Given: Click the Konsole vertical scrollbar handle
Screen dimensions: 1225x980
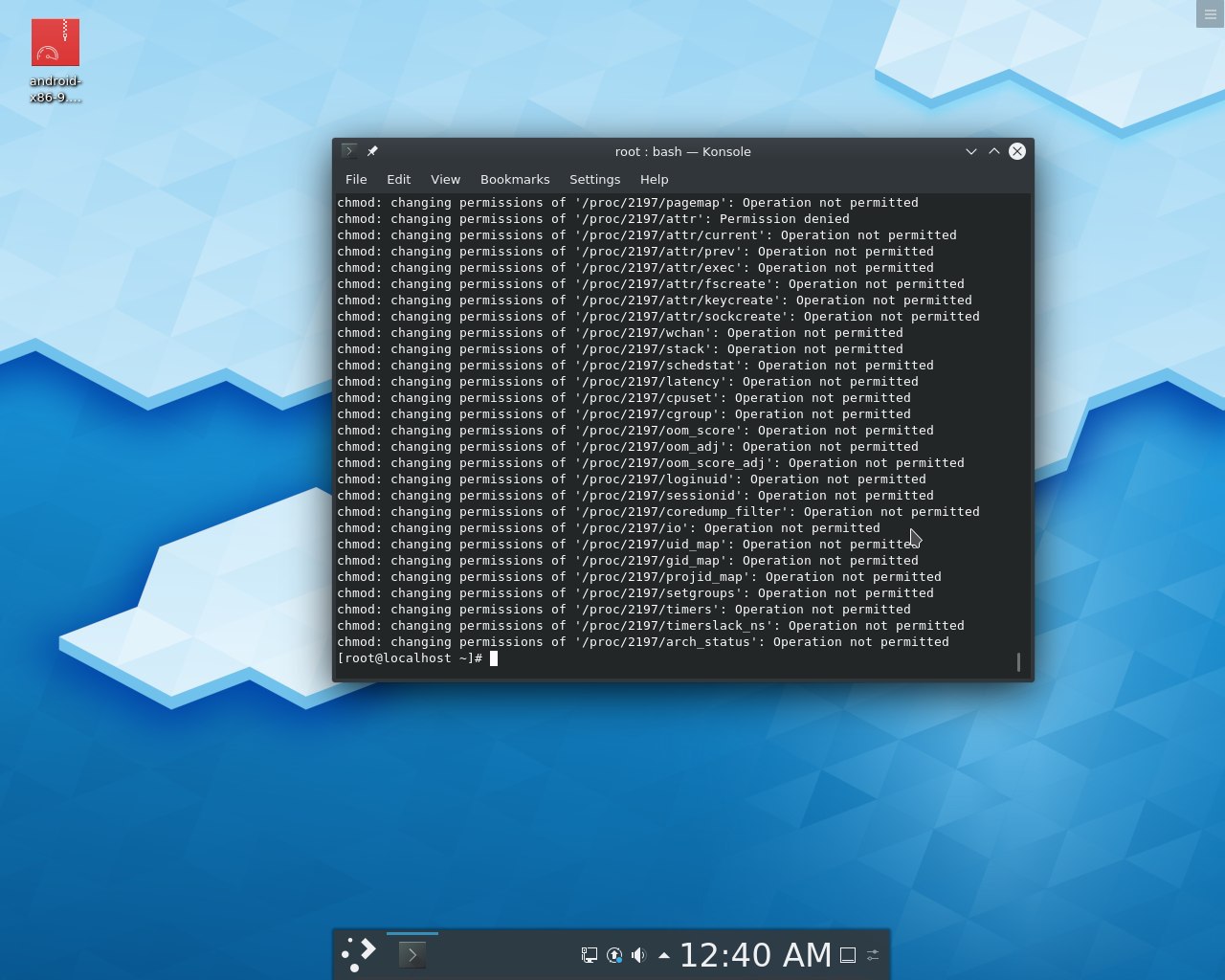Looking at the screenshot, I should click(1018, 662).
